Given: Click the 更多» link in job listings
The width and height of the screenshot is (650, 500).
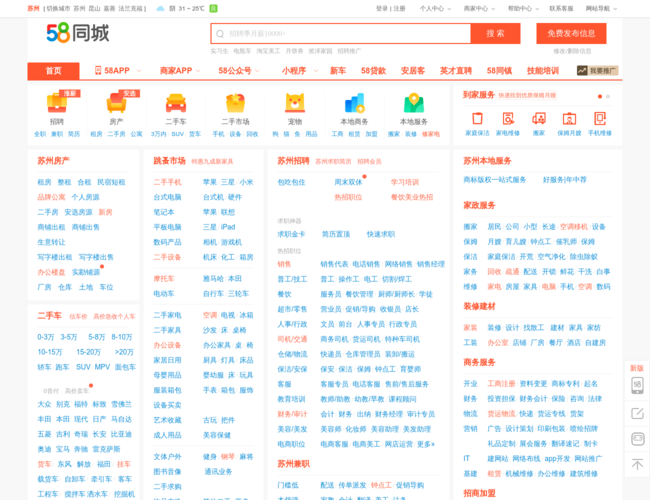Looking at the screenshot, I should click(x=426, y=444).
